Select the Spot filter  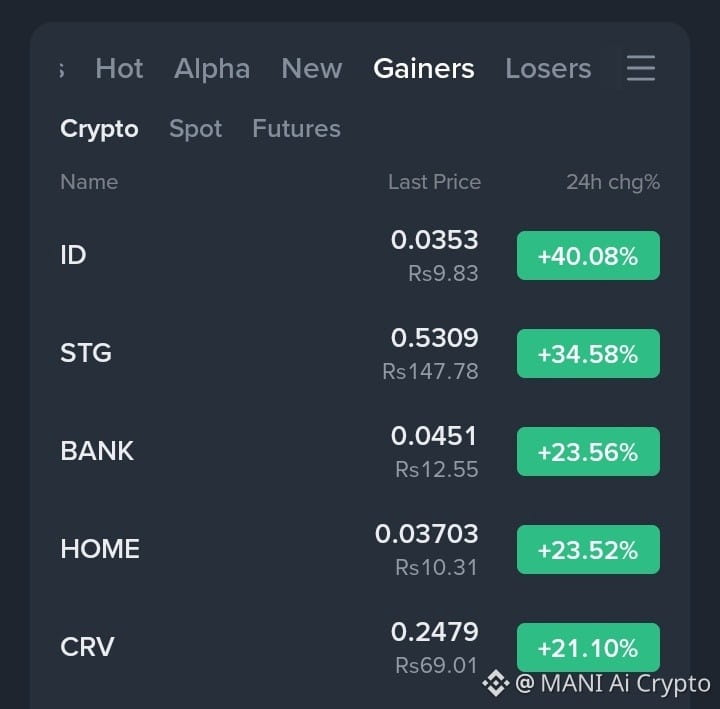click(196, 129)
